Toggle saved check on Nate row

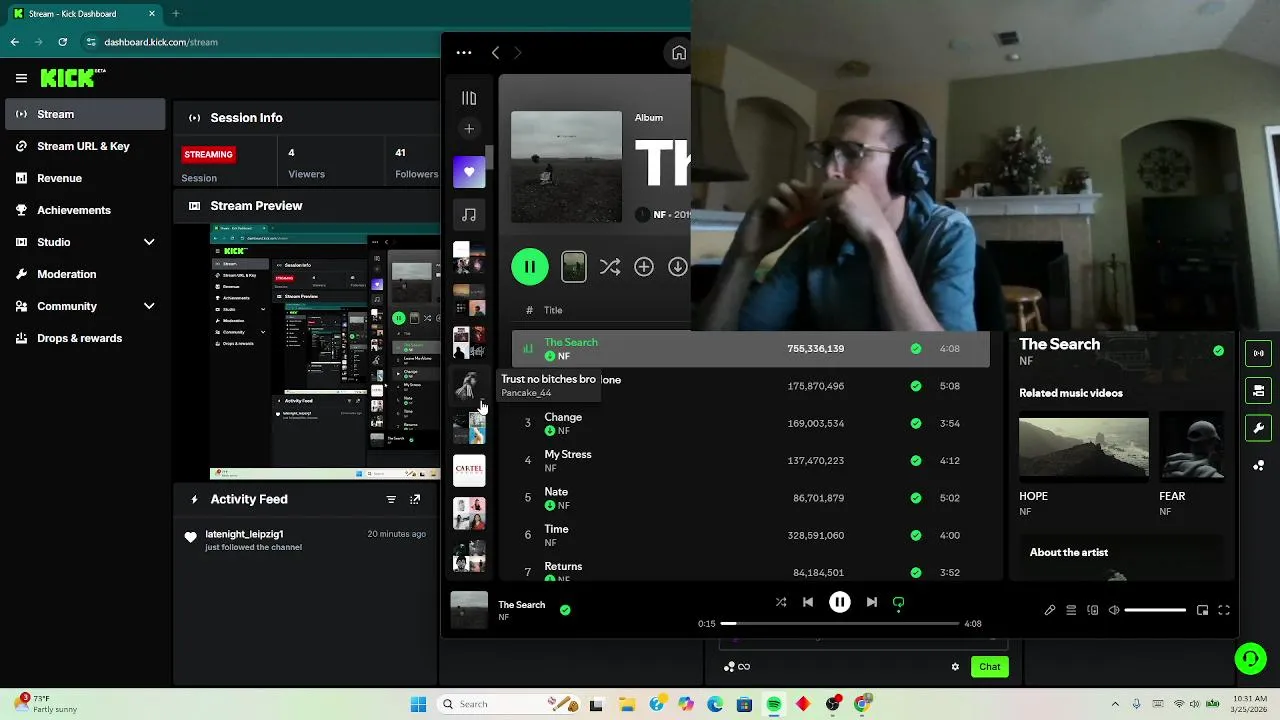click(x=915, y=498)
